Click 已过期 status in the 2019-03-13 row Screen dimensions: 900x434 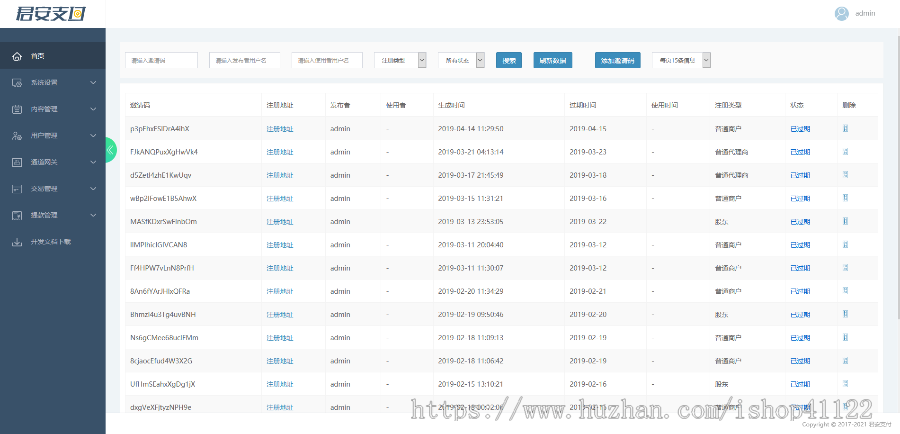(800, 222)
